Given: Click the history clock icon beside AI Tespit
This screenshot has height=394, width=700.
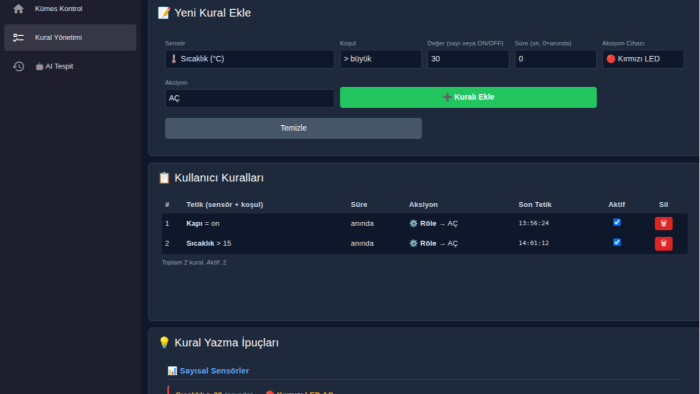Looking at the screenshot, I should click(18, 66).
